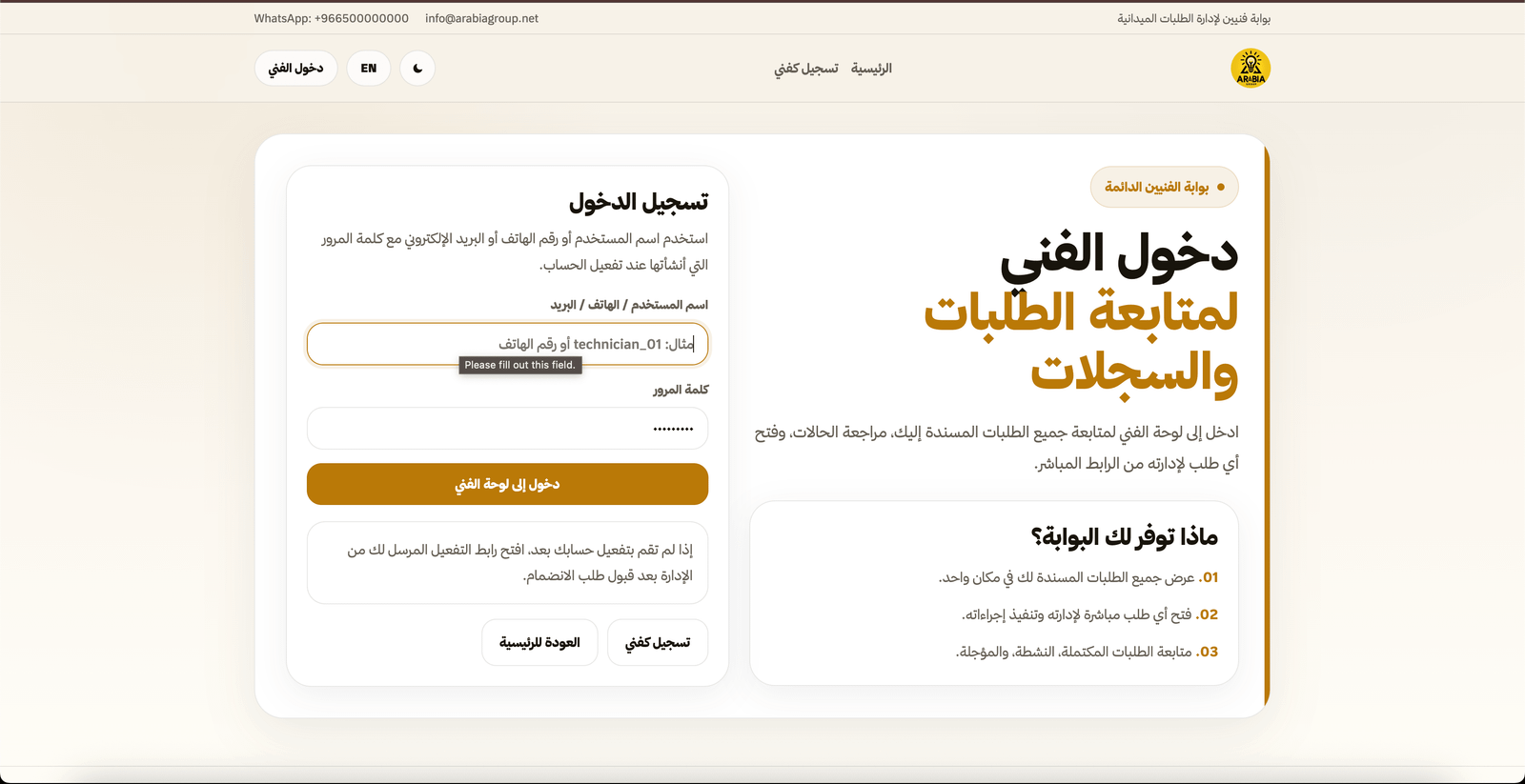Viewport: 1525px width, 784px height.
Task: Click the كلمة المرور label
Action: pos(681,390)
